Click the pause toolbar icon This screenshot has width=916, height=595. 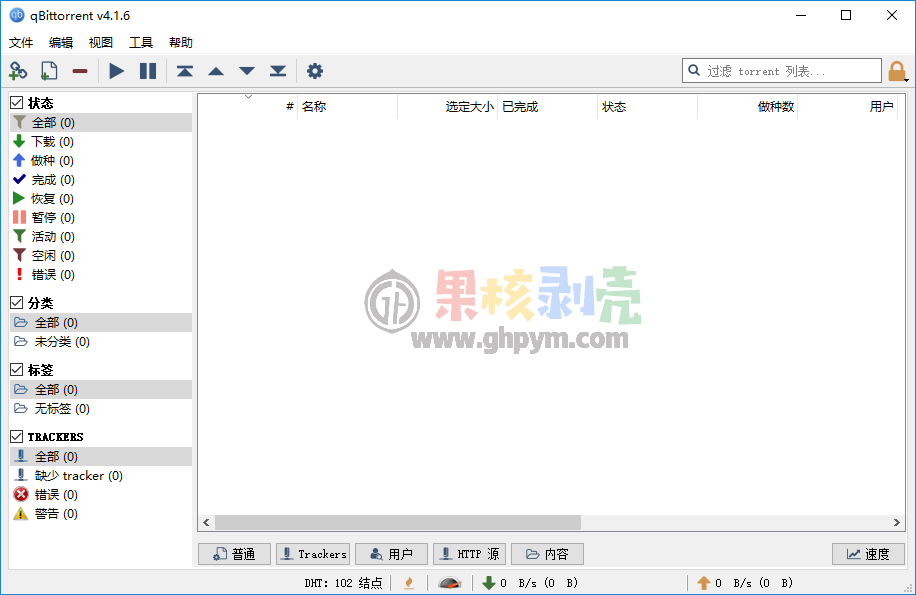[x=148, y=71]
